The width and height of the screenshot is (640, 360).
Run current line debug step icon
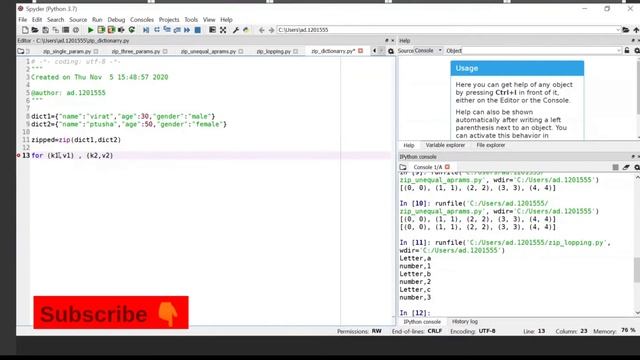(x=157, y=30)
